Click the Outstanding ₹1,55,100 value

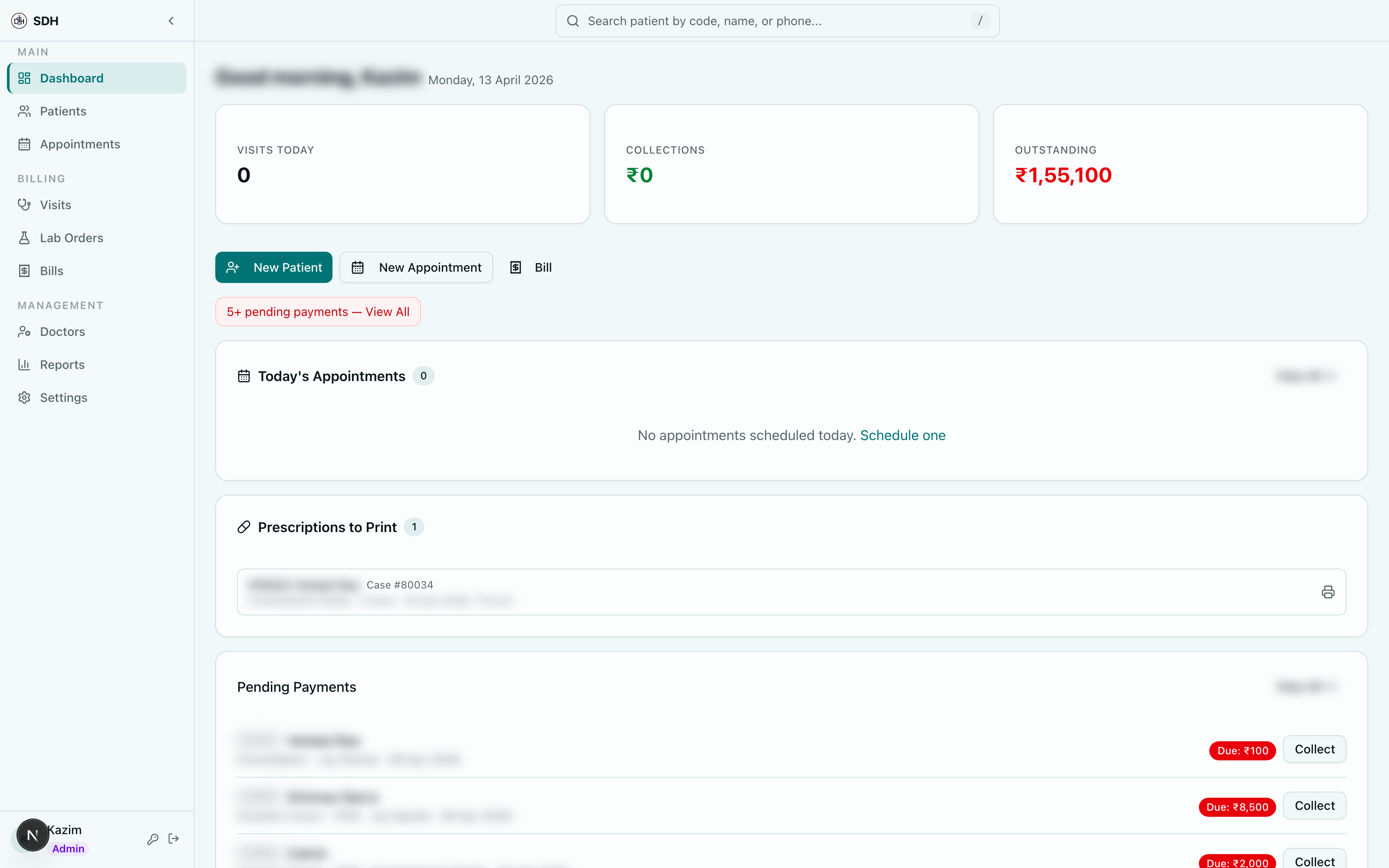1063,175
